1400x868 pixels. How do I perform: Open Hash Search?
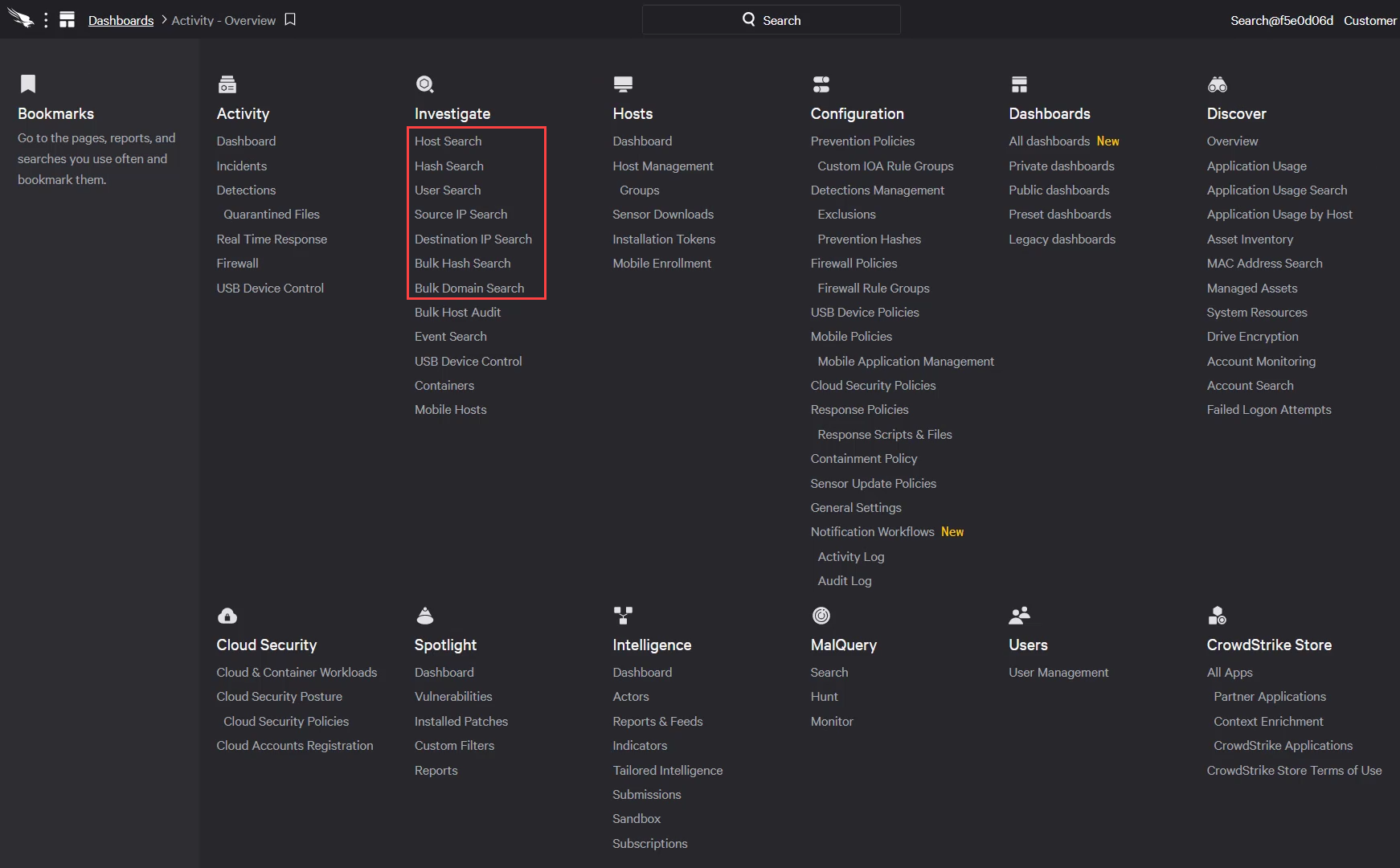pyautogui.click(x=449, y=166)
